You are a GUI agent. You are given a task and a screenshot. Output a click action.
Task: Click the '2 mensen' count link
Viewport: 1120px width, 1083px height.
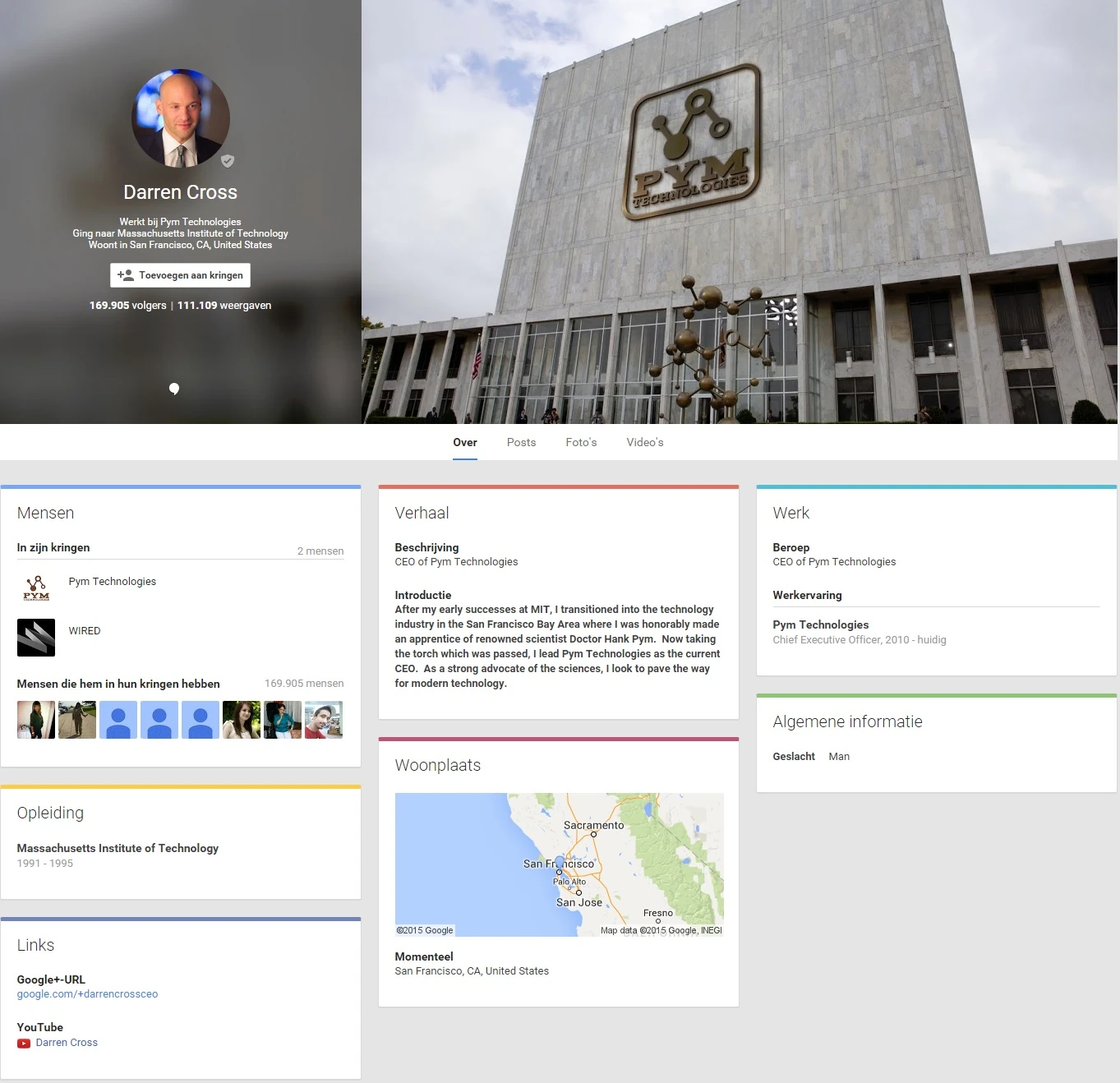pyautogui.click(x=320, y=551)
